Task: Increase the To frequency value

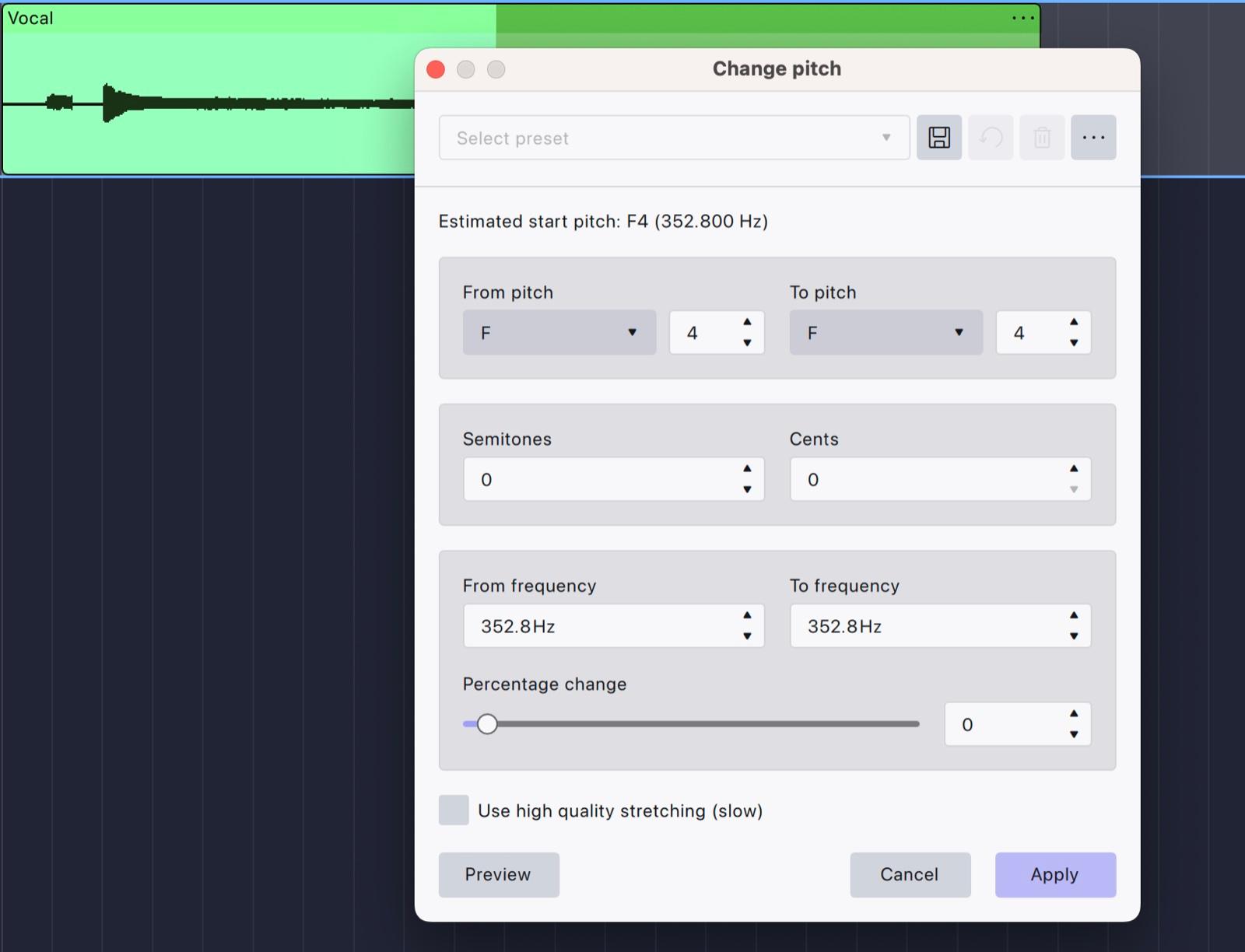Action: 1074,615
